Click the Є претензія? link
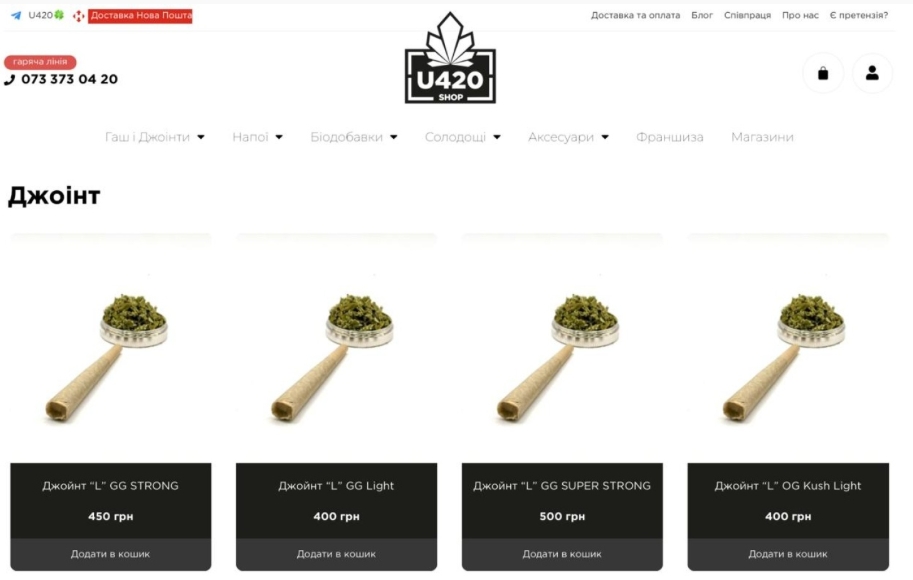Viewport: 913px width, 580px height. pos(859,15)
